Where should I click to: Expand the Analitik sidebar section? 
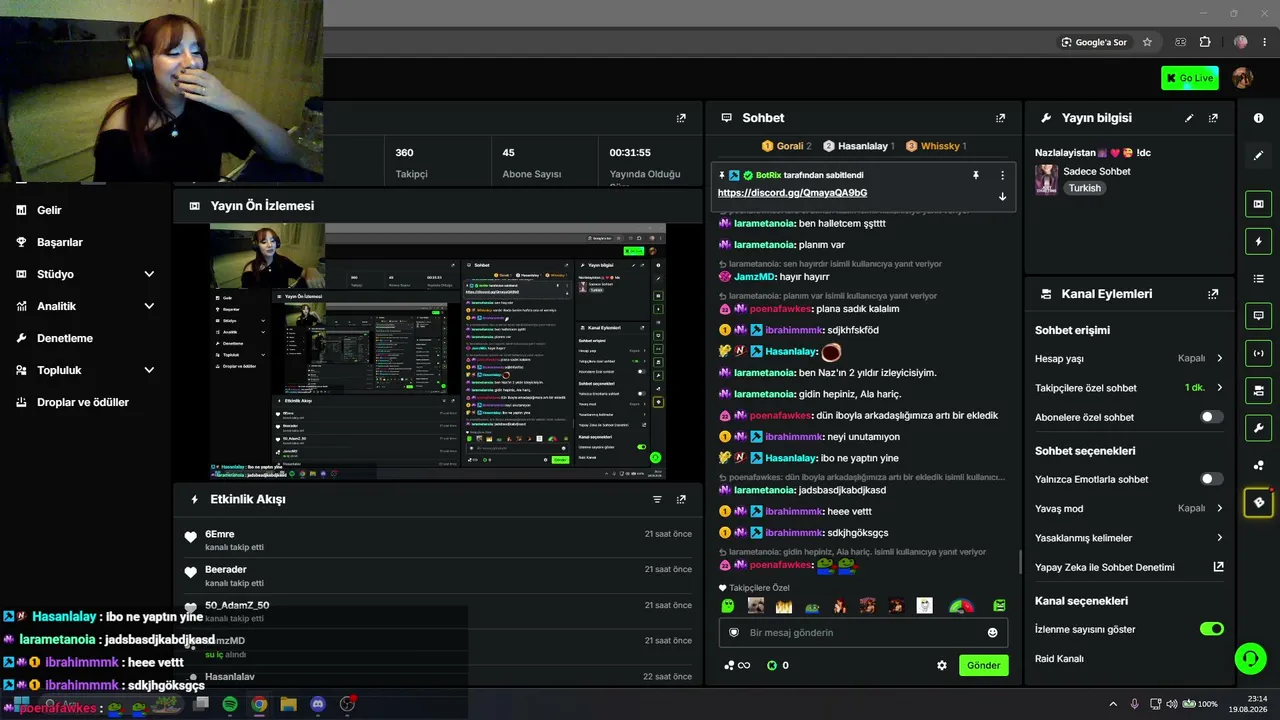pyautogui.click(x=149, y=306)
